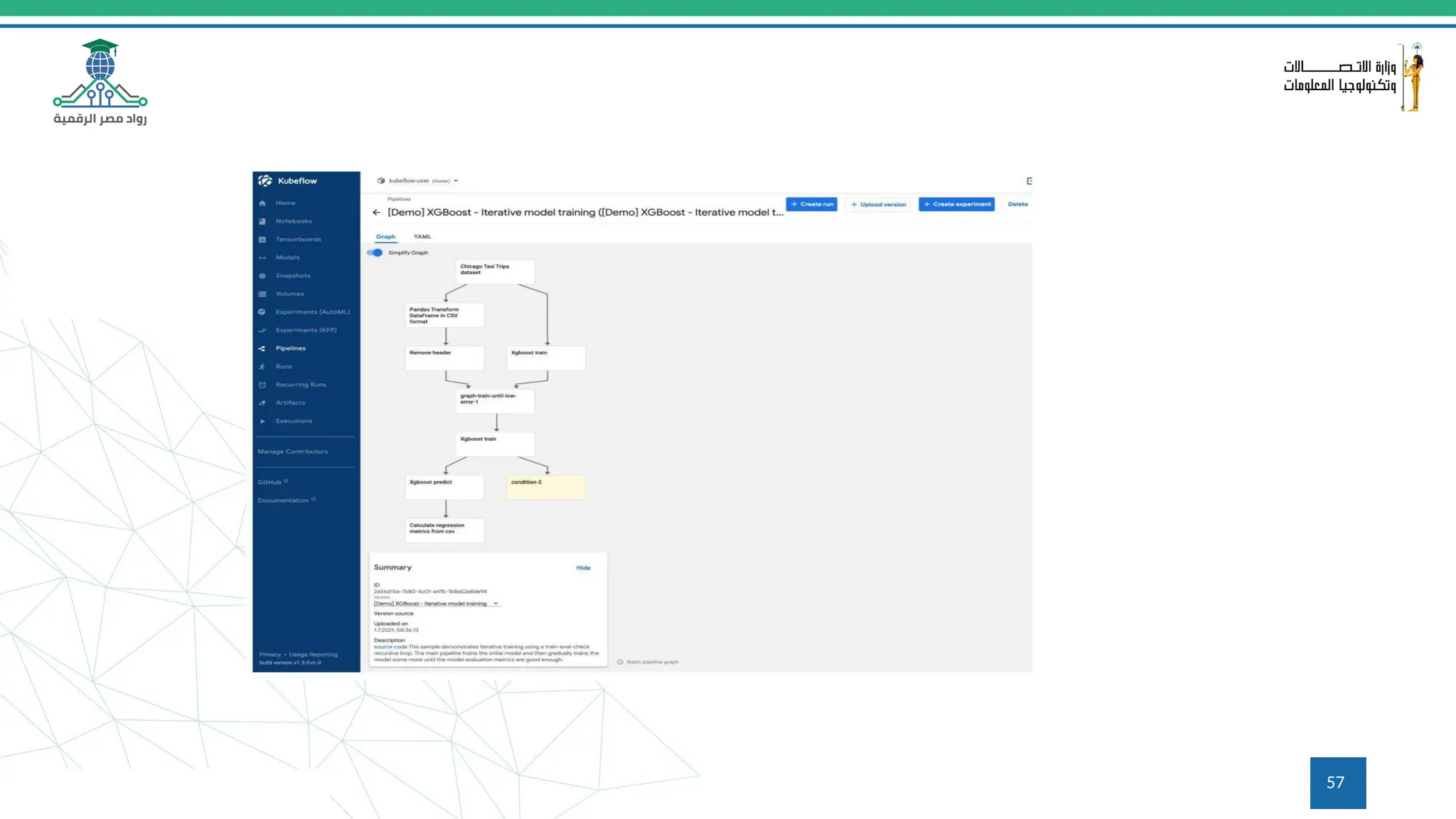
Task: Click the Chicago Taxi Trips dataset node
Action: click(495, 271)
